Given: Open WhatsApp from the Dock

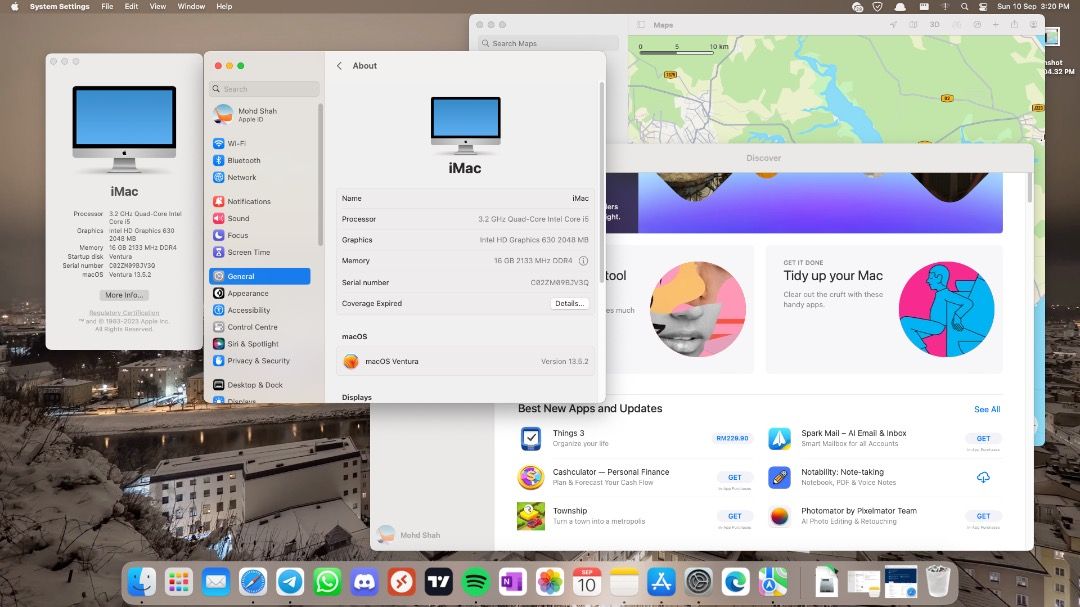Looking at the screenshot, I should point(327,582).
